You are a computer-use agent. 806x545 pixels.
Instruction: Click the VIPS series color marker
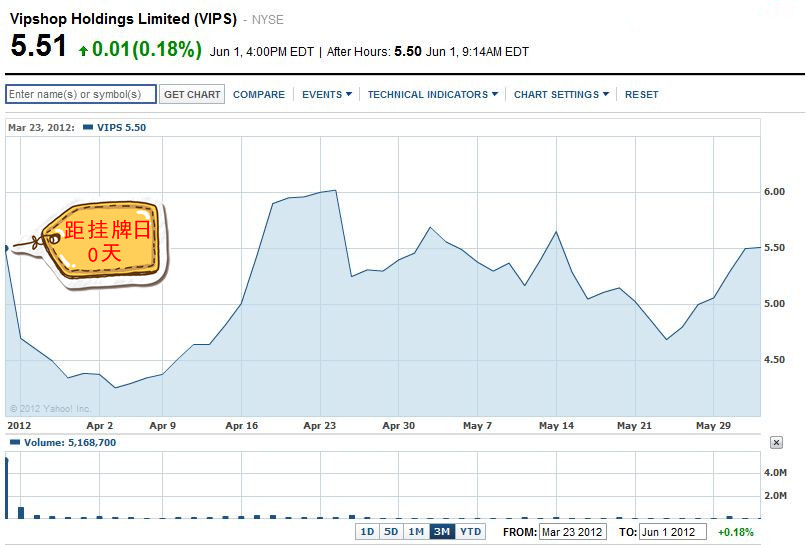click(x=88, y=127)
